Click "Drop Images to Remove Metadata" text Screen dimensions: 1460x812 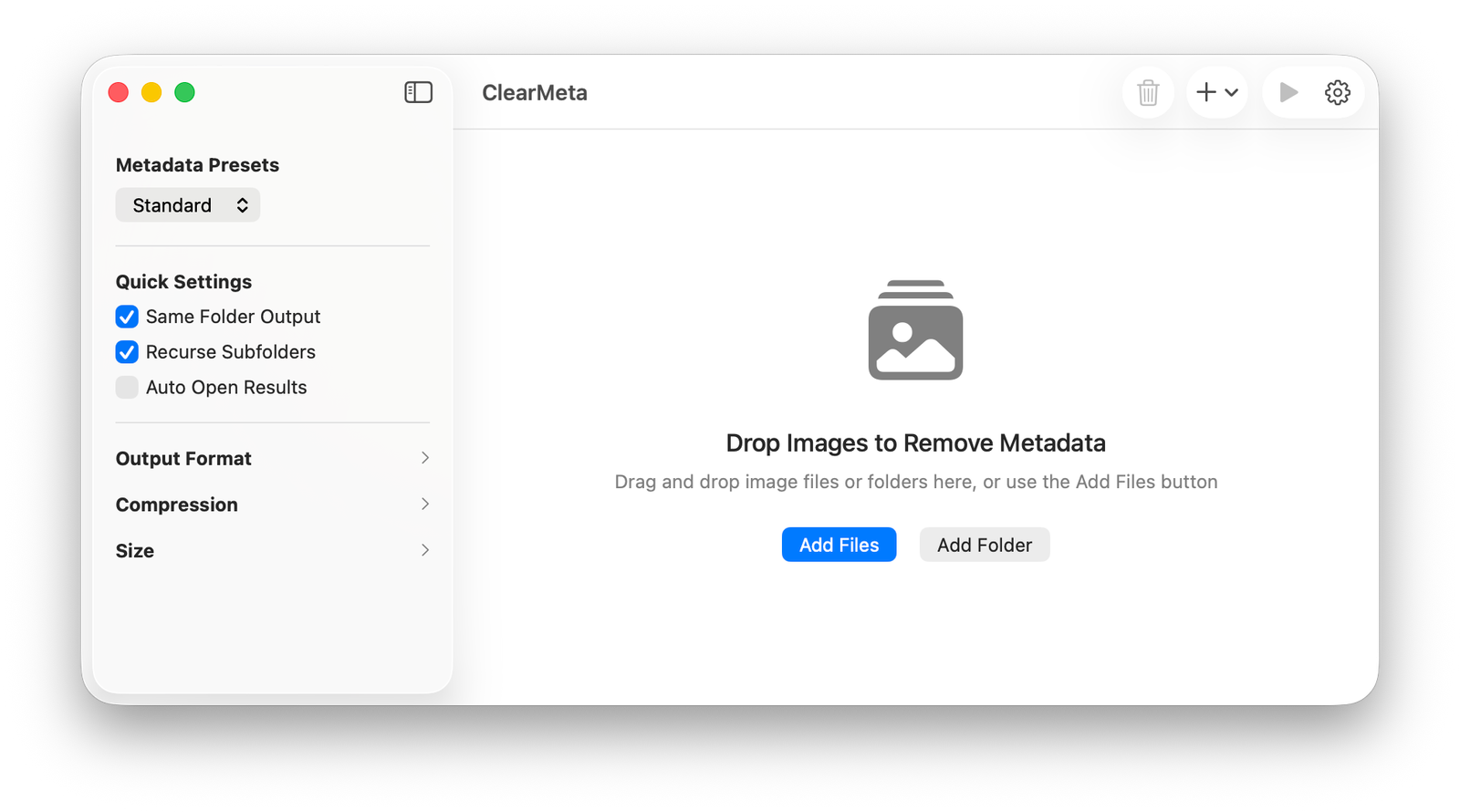tap(915, 442)
